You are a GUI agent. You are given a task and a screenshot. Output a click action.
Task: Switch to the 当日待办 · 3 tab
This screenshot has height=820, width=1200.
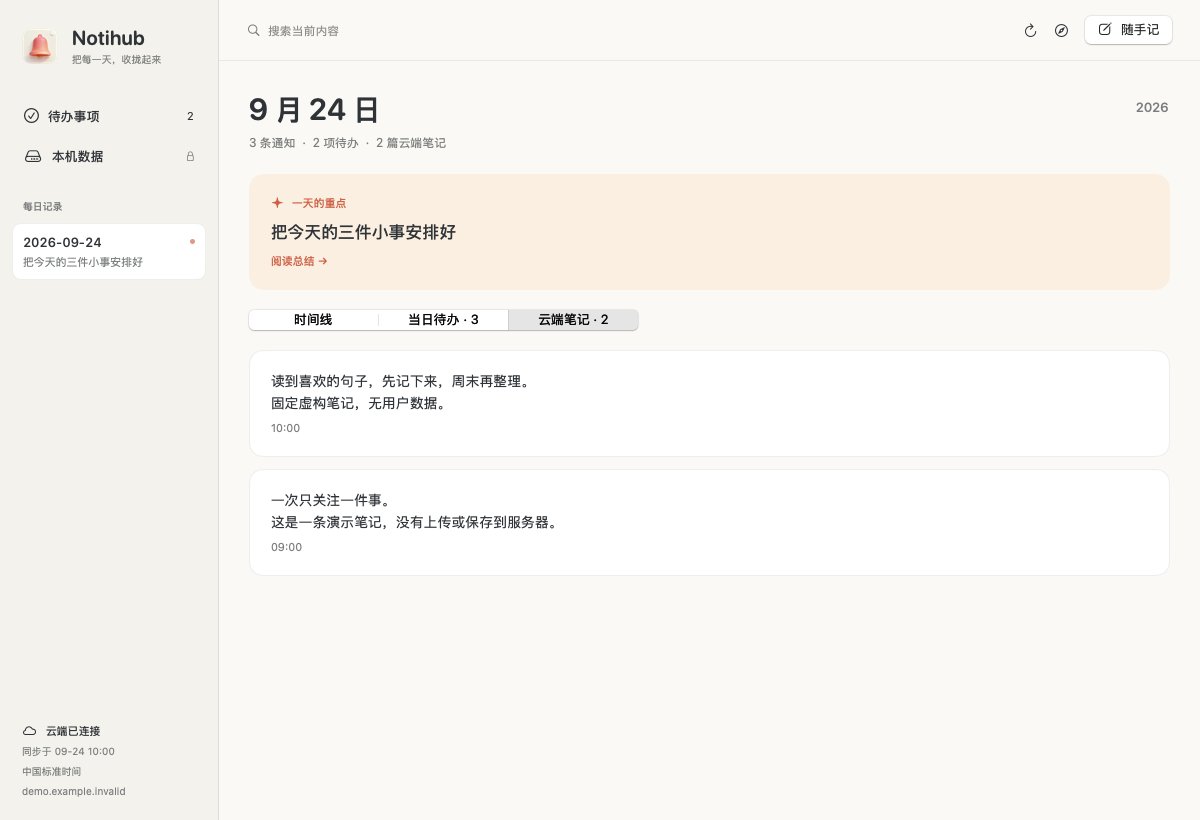click(443, 320)
